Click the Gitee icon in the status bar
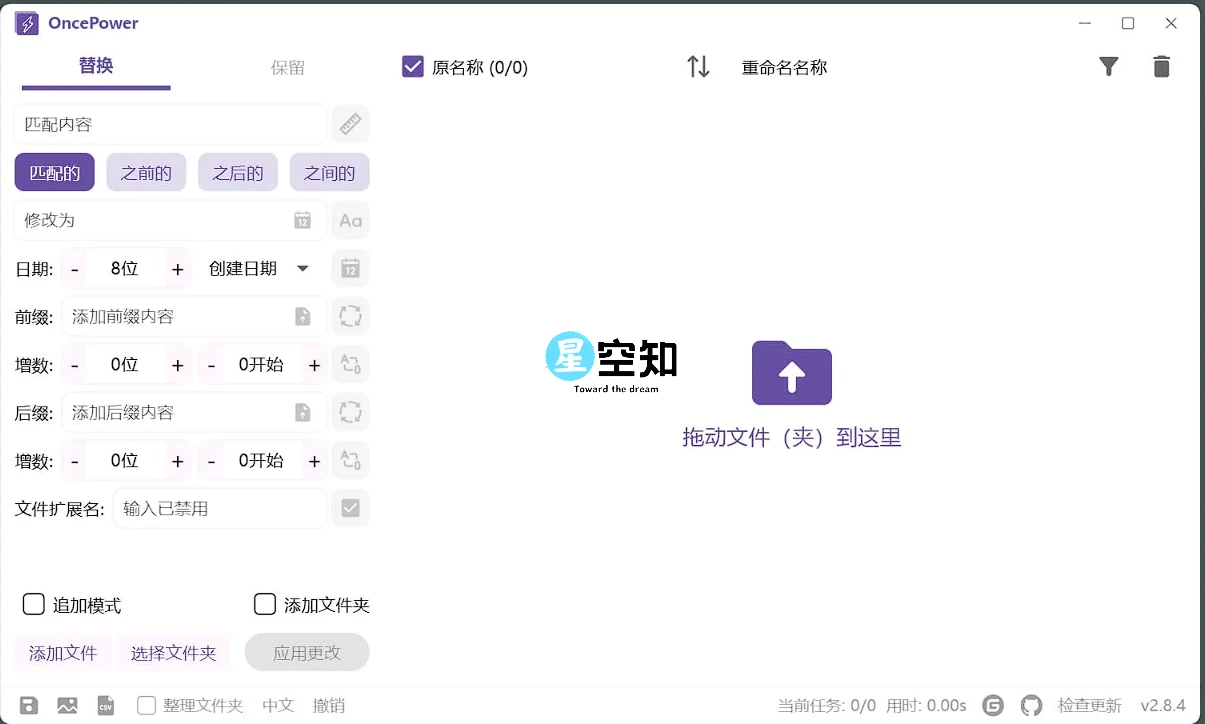This screenshot has height=724, width=1205. tap(992, 705)
